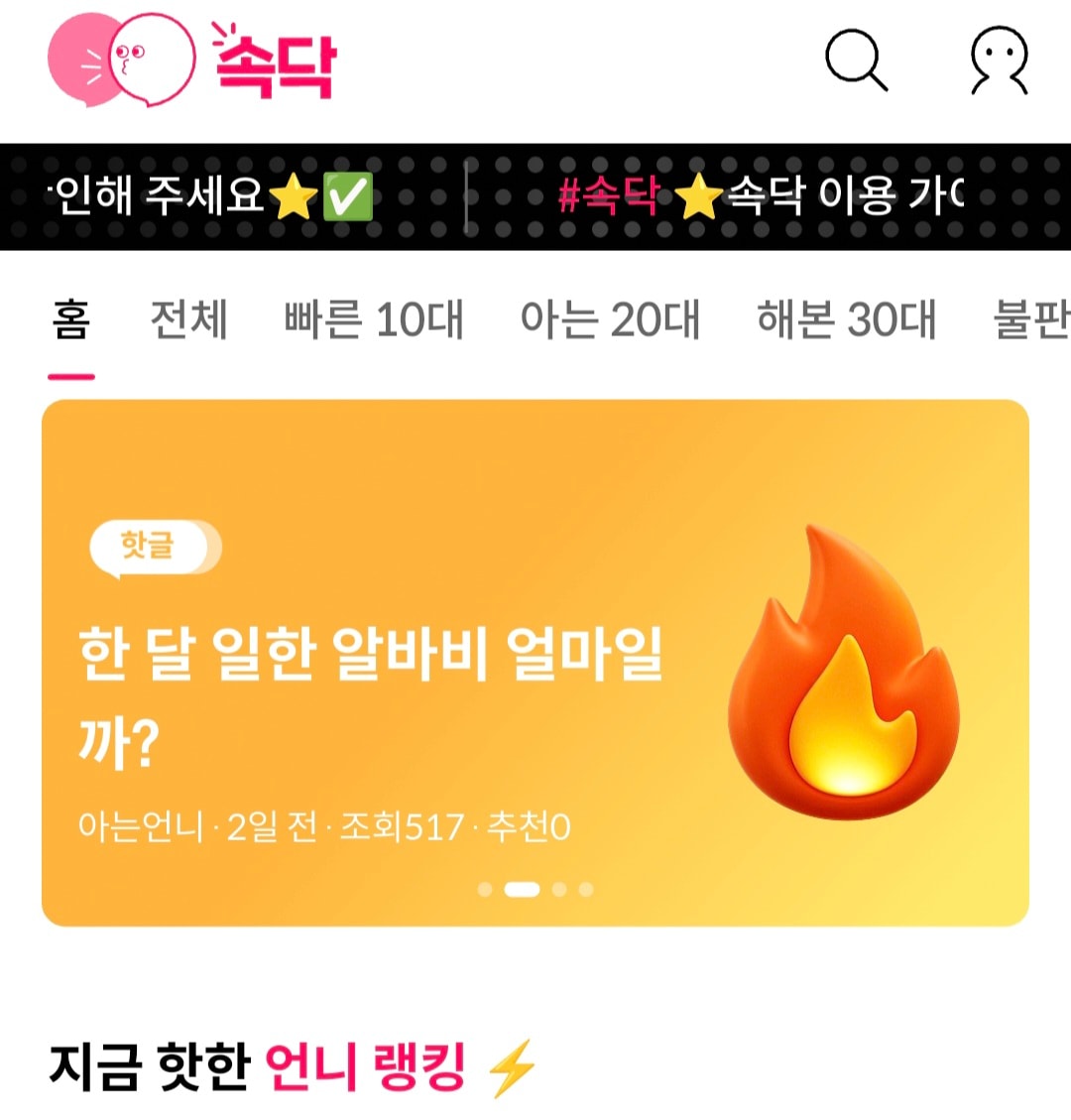Tap the flame emoji on the banner
1071x1120 pixels.
(843, 672)
